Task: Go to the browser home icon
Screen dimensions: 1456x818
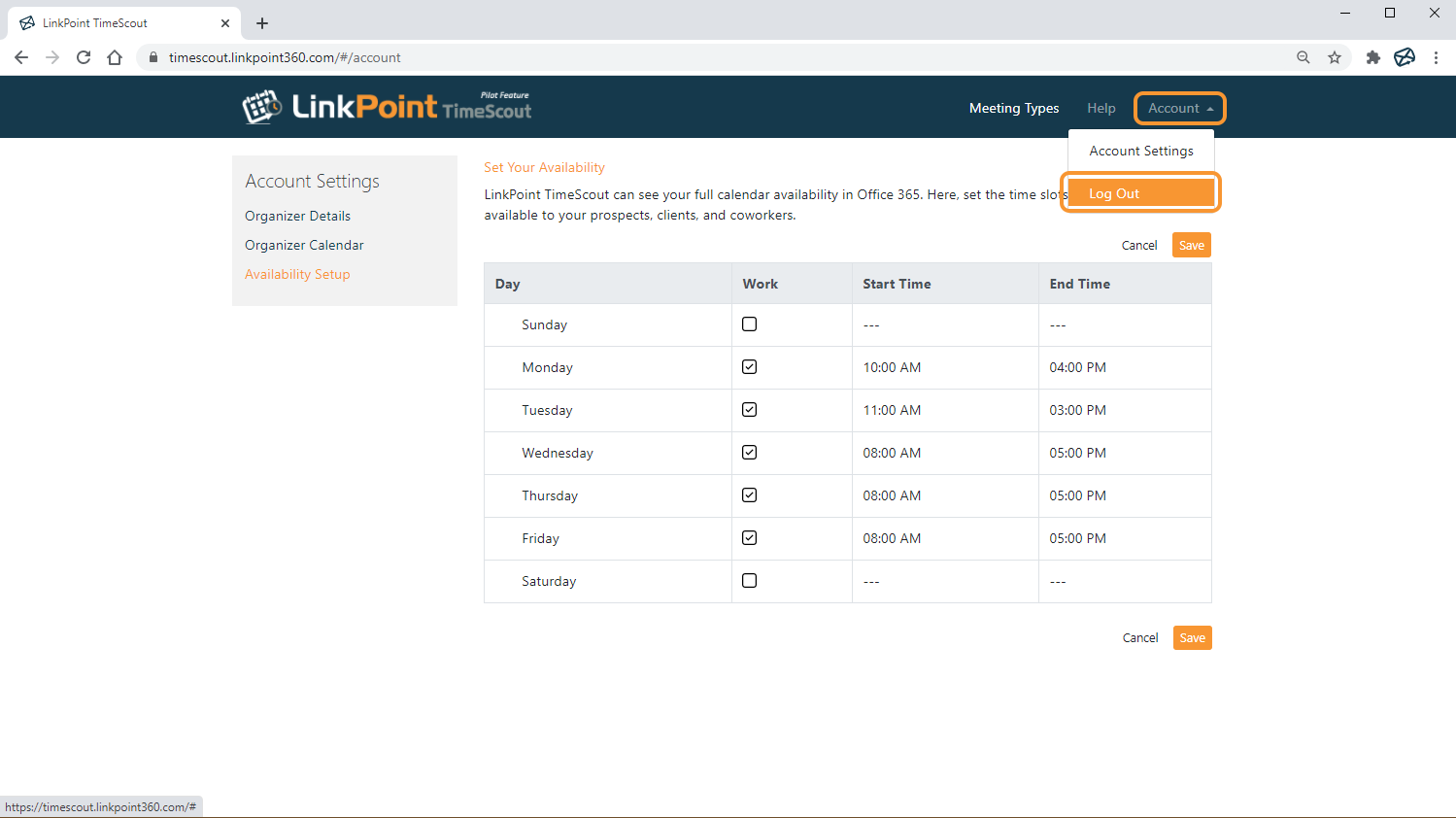Action: click(x=115, y=57)
